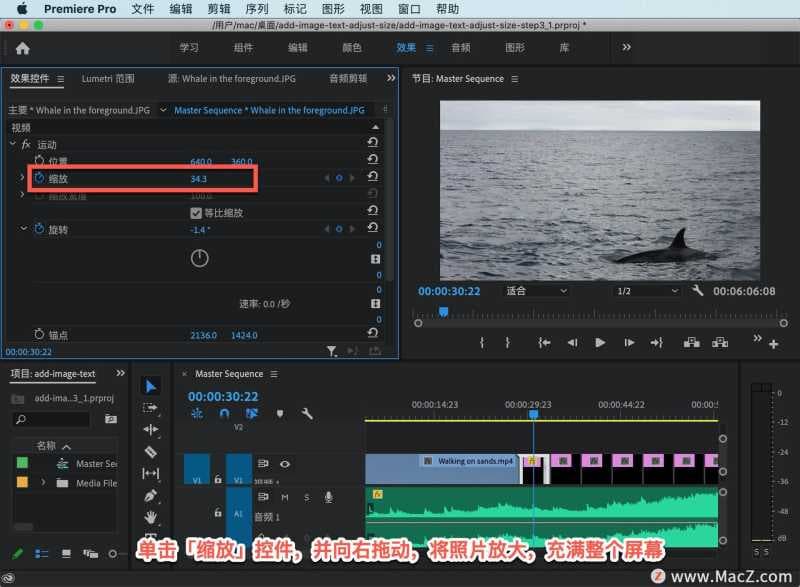
Task: Open the 序列 (Sequence) menu in the menu bar
Action: [257, 9]
